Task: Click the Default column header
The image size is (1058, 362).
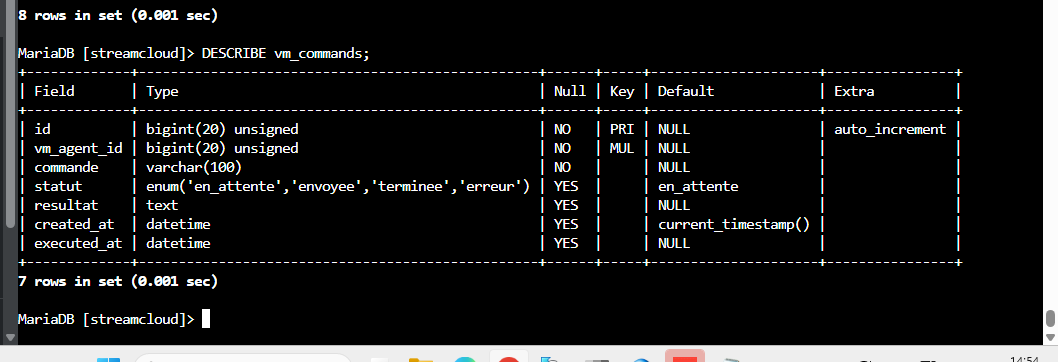Action: click(686, 90)
